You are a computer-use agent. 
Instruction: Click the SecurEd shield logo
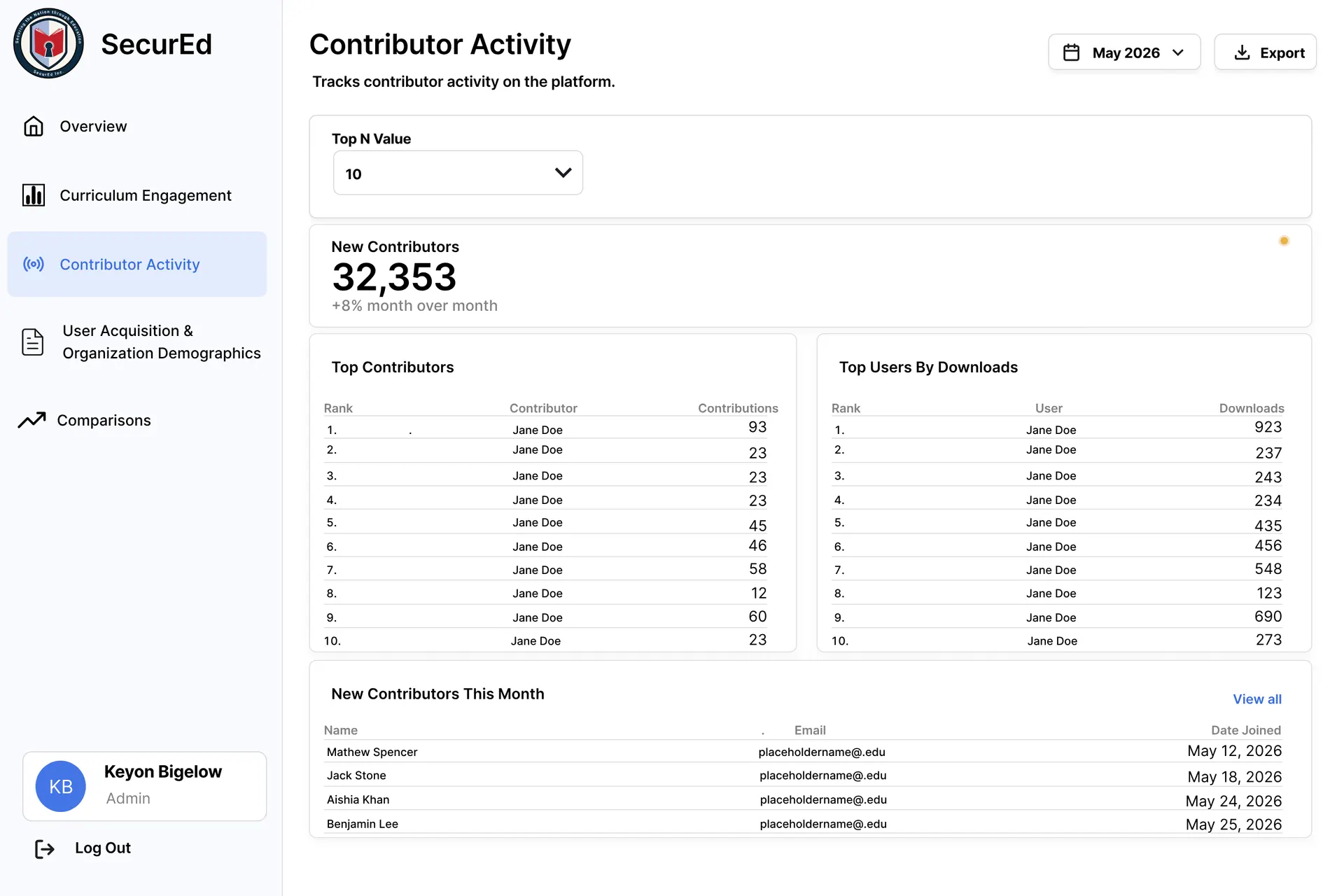click(x=48, y=43)
